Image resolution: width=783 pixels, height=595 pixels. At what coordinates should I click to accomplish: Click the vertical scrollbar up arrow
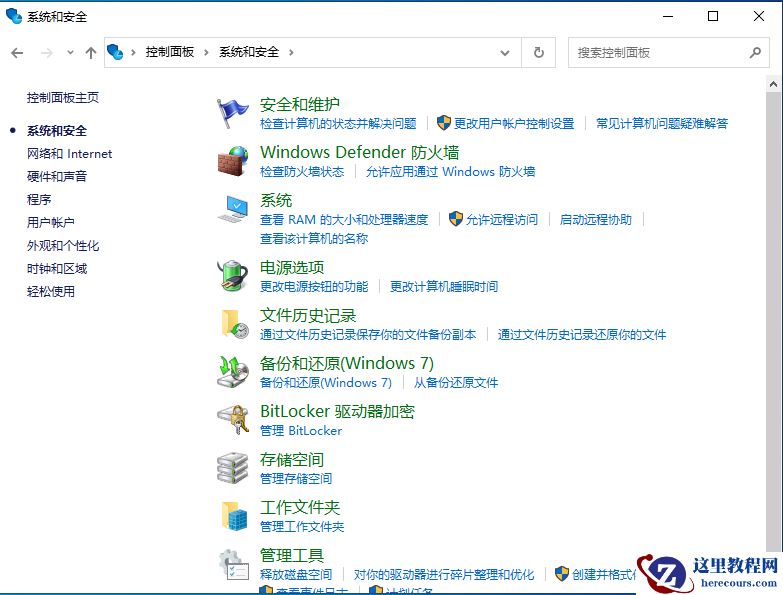click(773, 84)
